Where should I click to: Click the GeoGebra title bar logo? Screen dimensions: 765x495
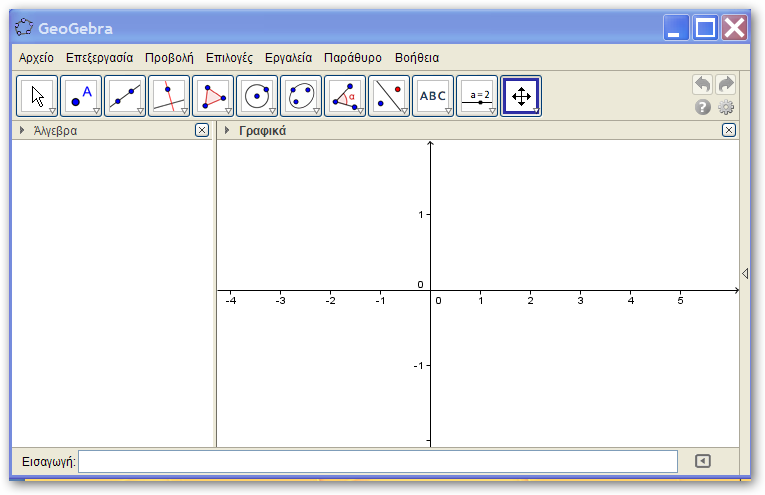pyautogui.click(x=23, y=28)
